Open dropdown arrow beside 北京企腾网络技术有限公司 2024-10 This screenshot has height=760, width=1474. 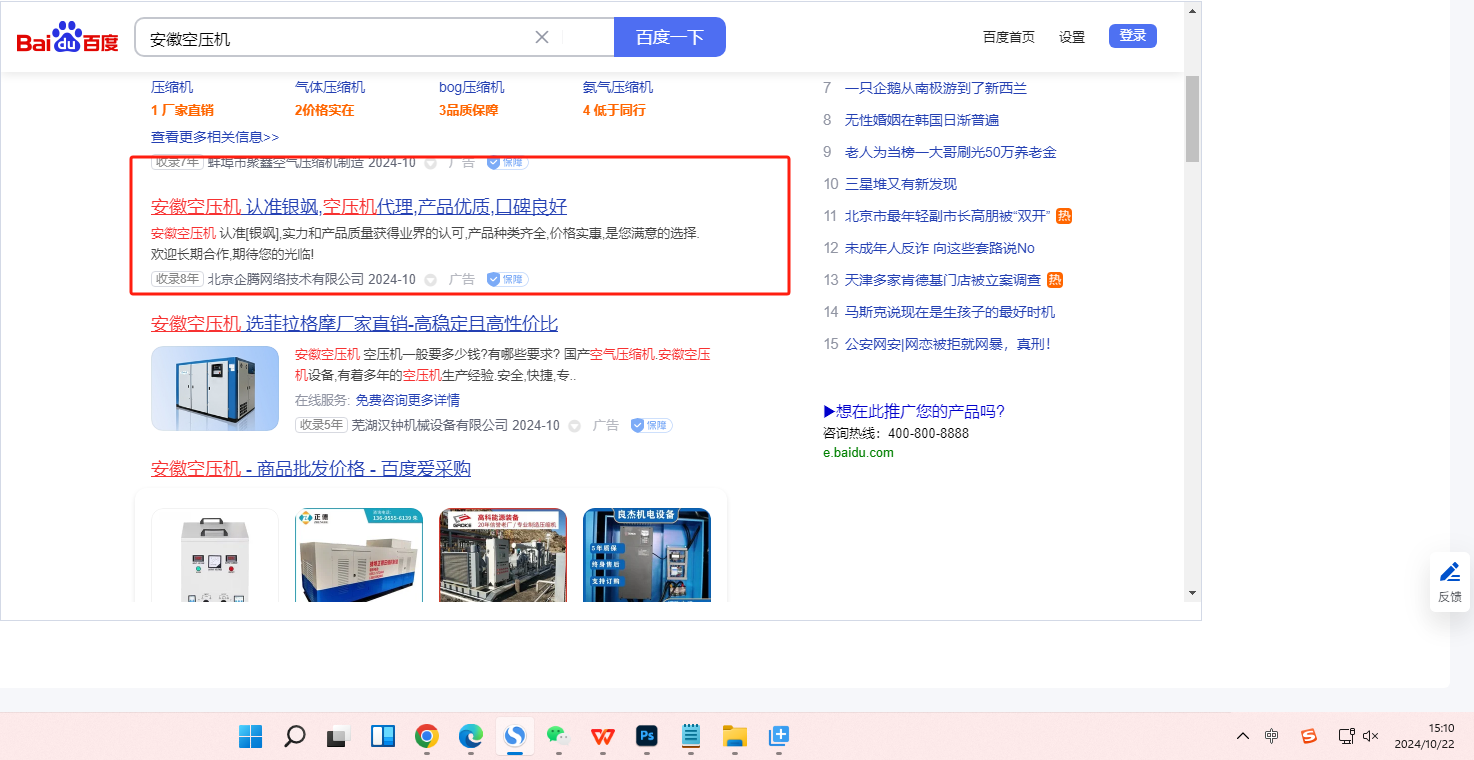click(431, 280)
